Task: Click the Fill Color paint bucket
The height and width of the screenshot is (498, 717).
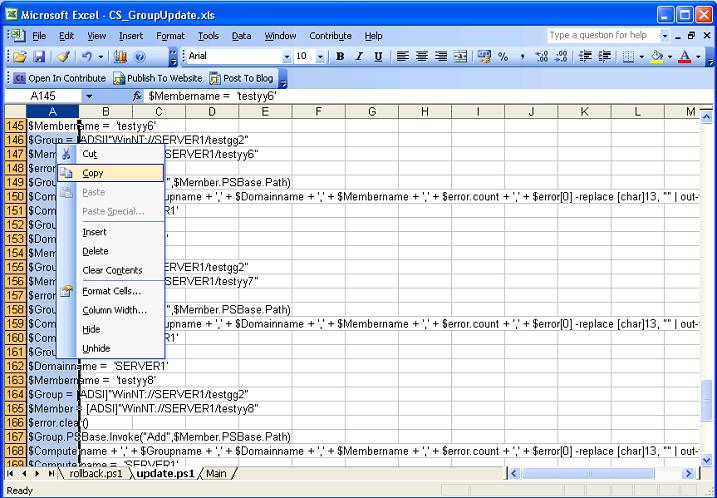Action: (x=657, y=57)
